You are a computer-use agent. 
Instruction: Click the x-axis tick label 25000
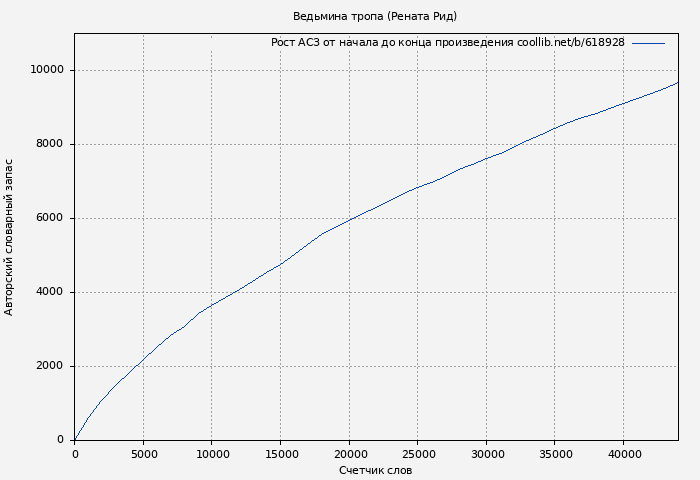pyautogui.click(x=418, y=453)
